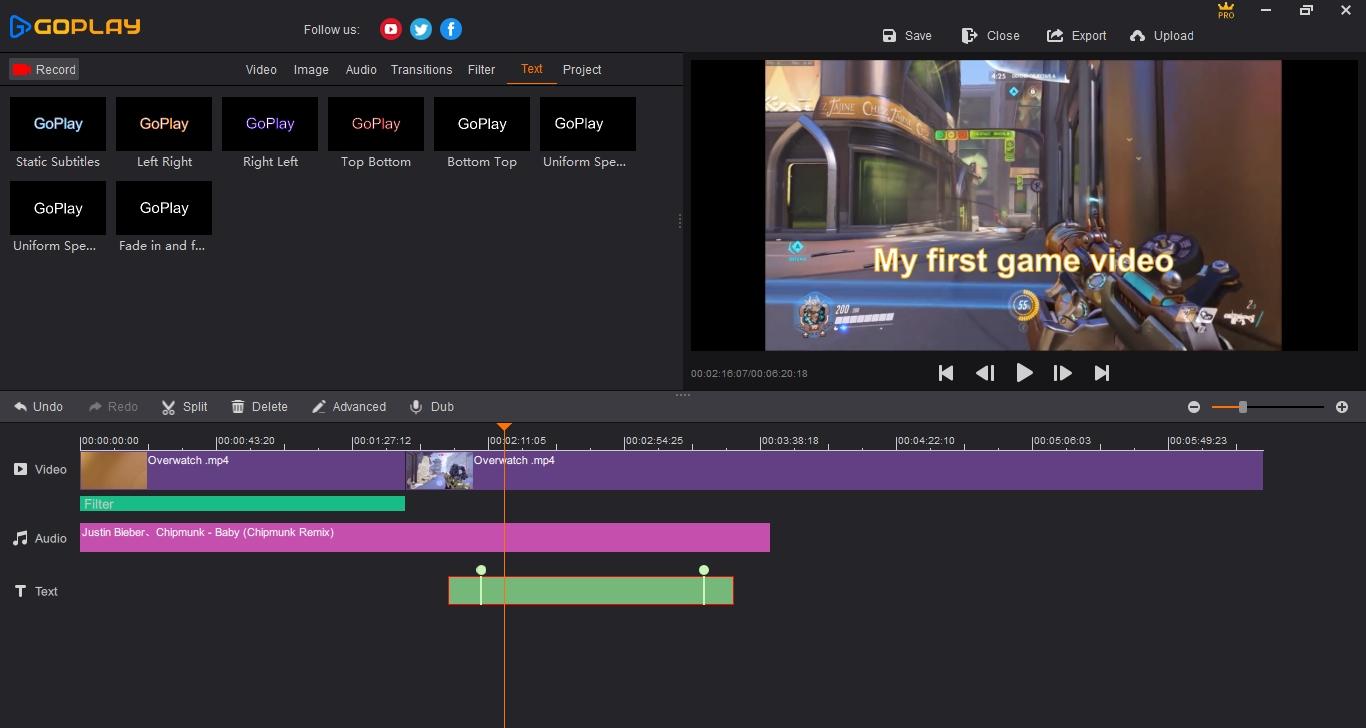
Task: Close the current project
Action: tap(991, 36)
